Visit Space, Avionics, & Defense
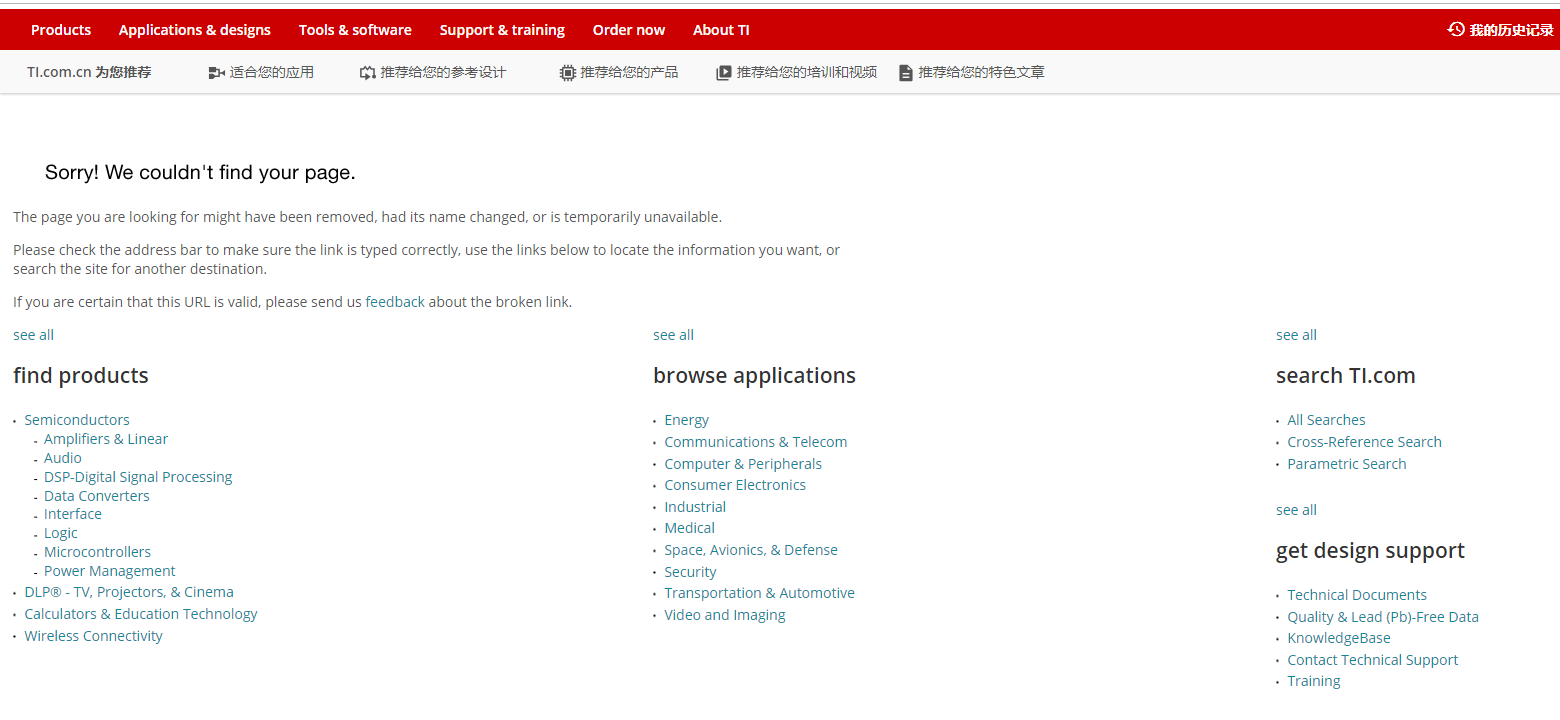Viewport: 1560px width, 720px height. tap(751, 550)
